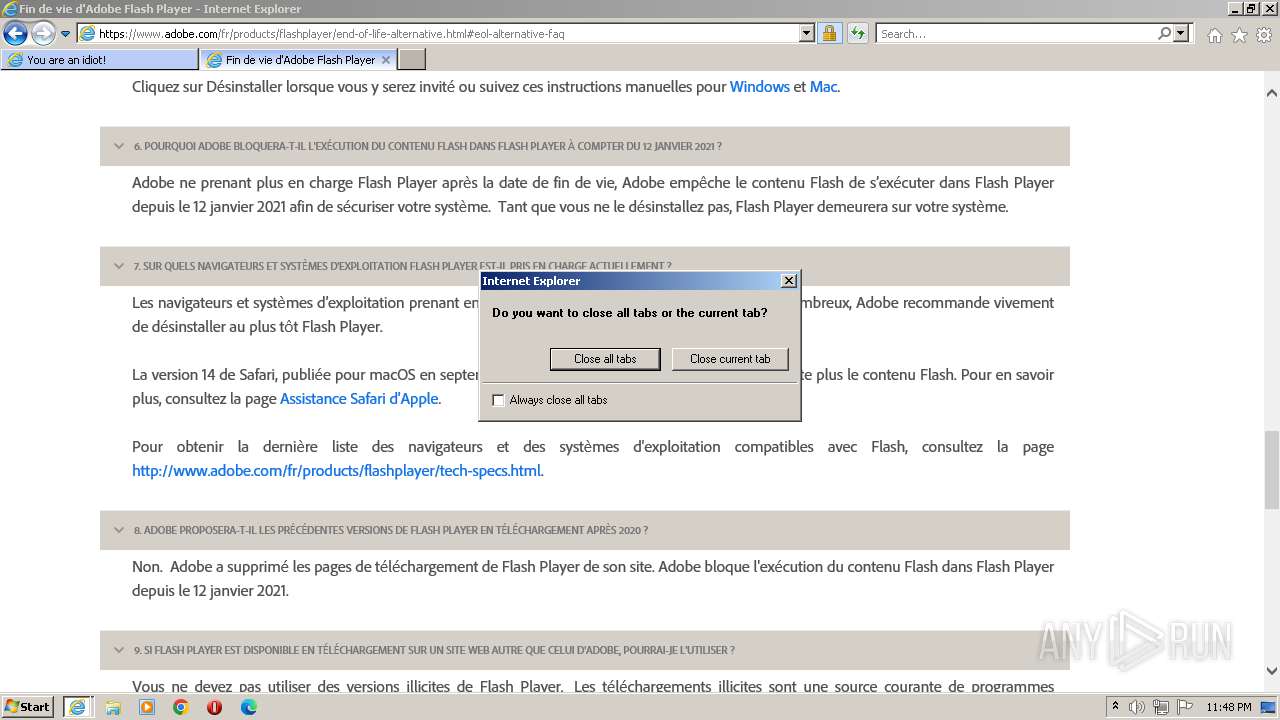Collapse FAQ question 6 chevron
The width and height of the screenshot is (1280, 720).
pyautogui.click(x=119, y=146)
